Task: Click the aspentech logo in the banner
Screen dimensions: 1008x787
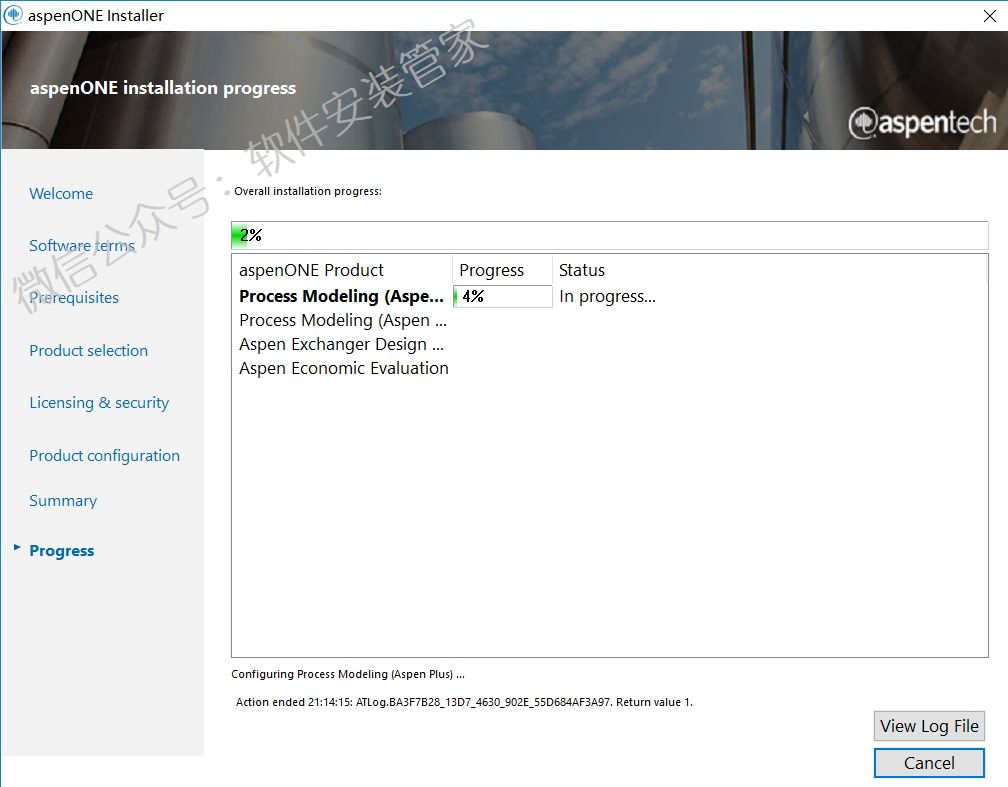Action: [x=922, y=122]
